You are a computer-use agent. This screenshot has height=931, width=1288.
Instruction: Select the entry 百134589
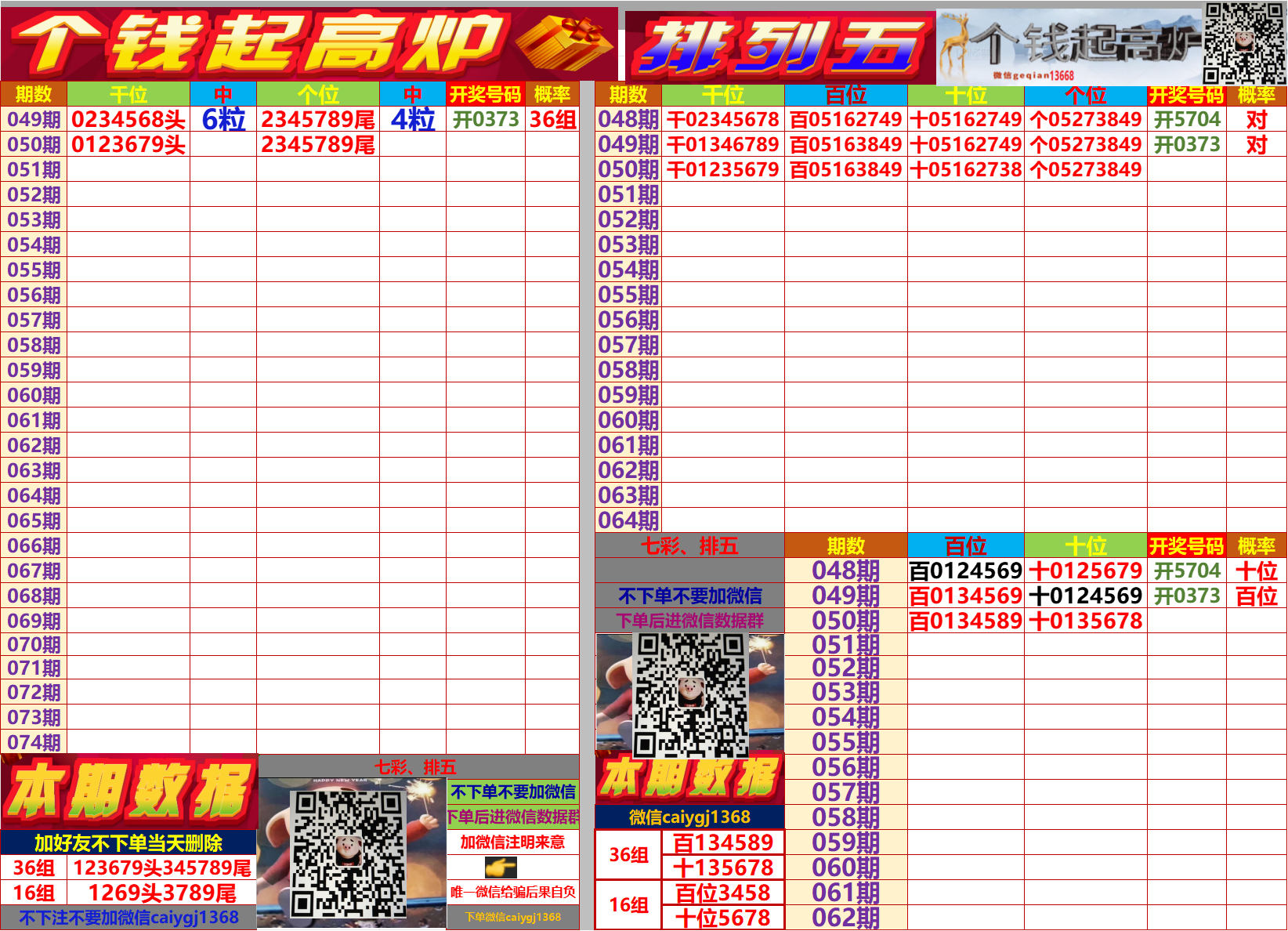[x=723, y=842]
